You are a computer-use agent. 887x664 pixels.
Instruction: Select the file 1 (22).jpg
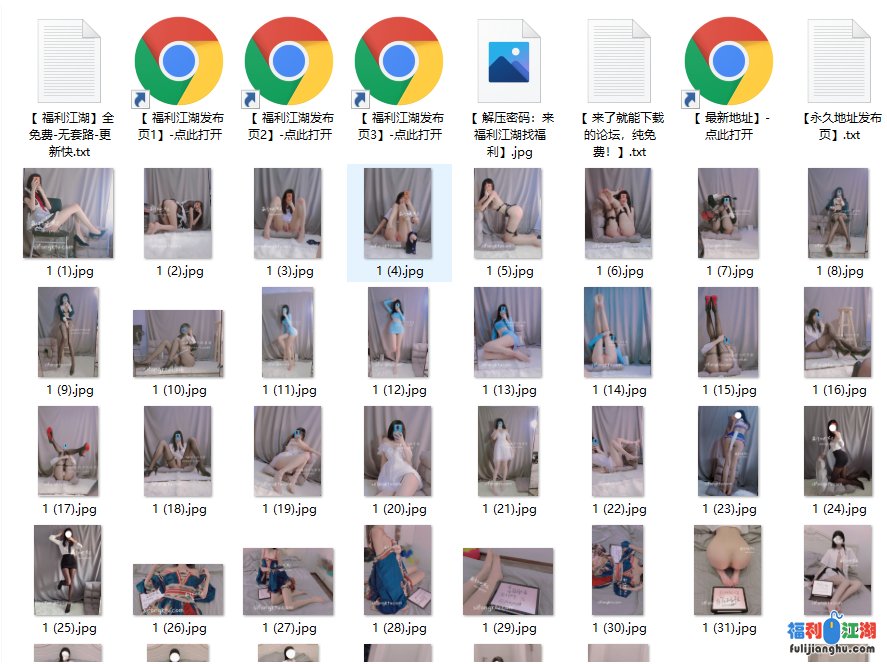[618, 451]
